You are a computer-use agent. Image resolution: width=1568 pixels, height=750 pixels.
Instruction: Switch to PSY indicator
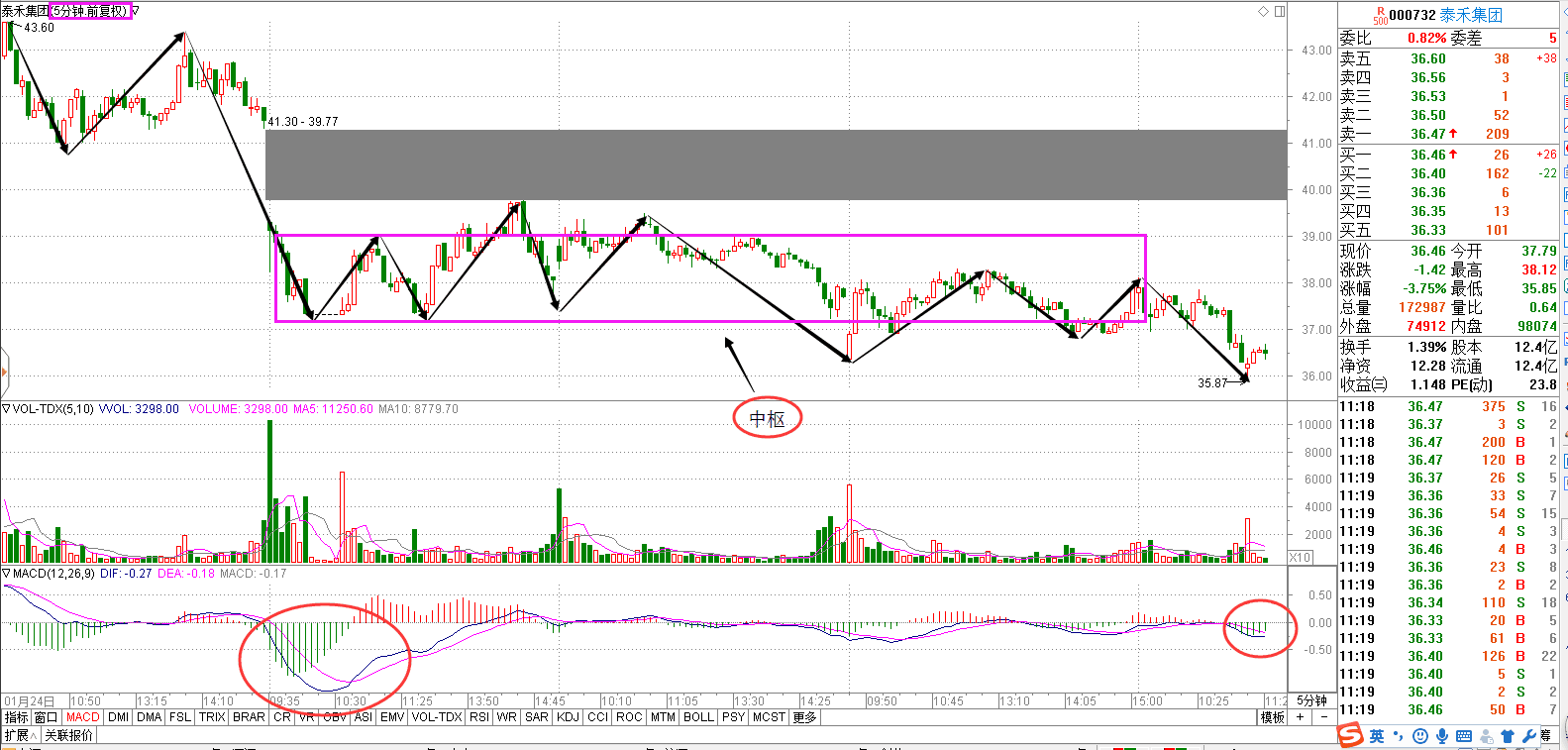point(733,717)
